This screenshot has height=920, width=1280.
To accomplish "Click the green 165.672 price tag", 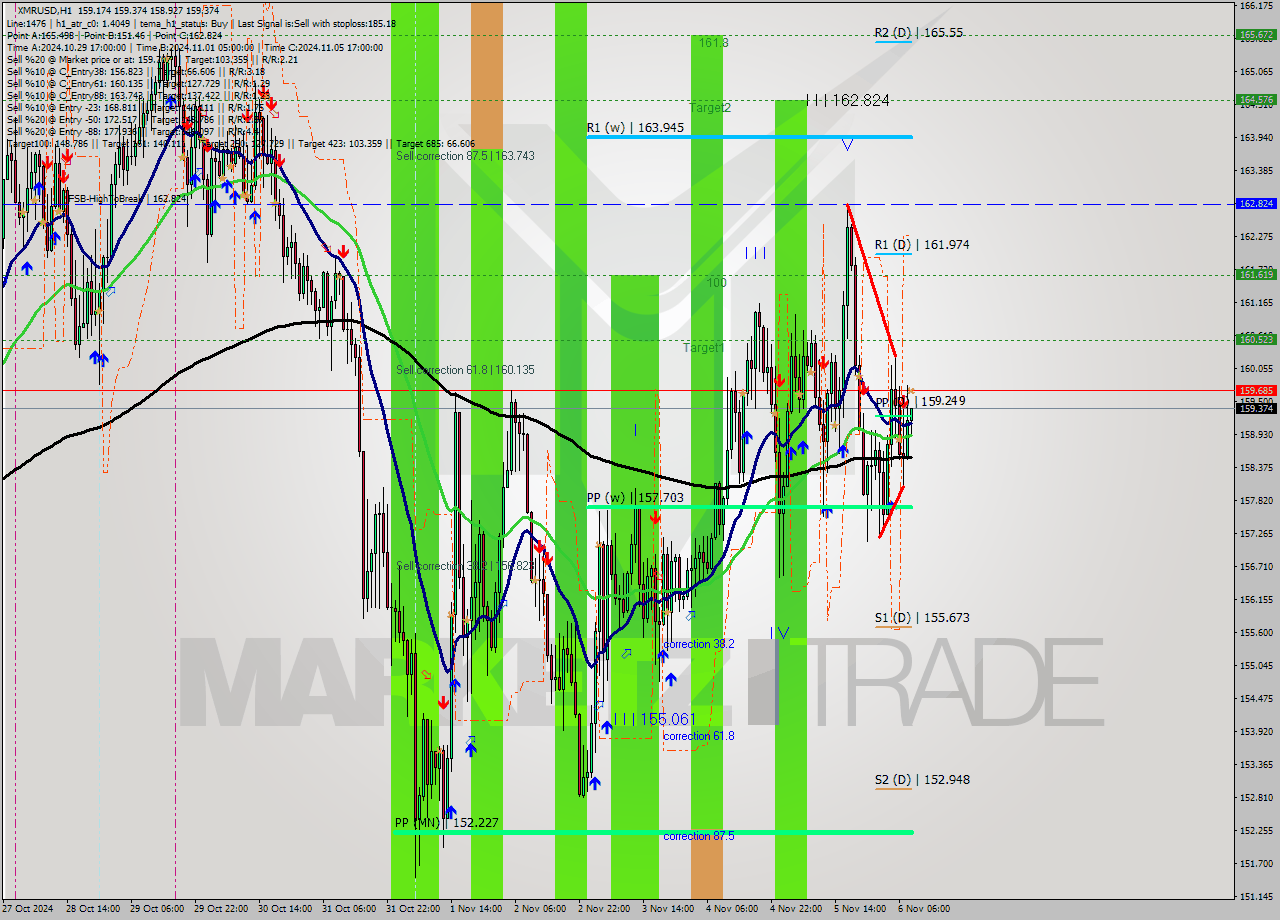I will click(x=1256, y=34).
